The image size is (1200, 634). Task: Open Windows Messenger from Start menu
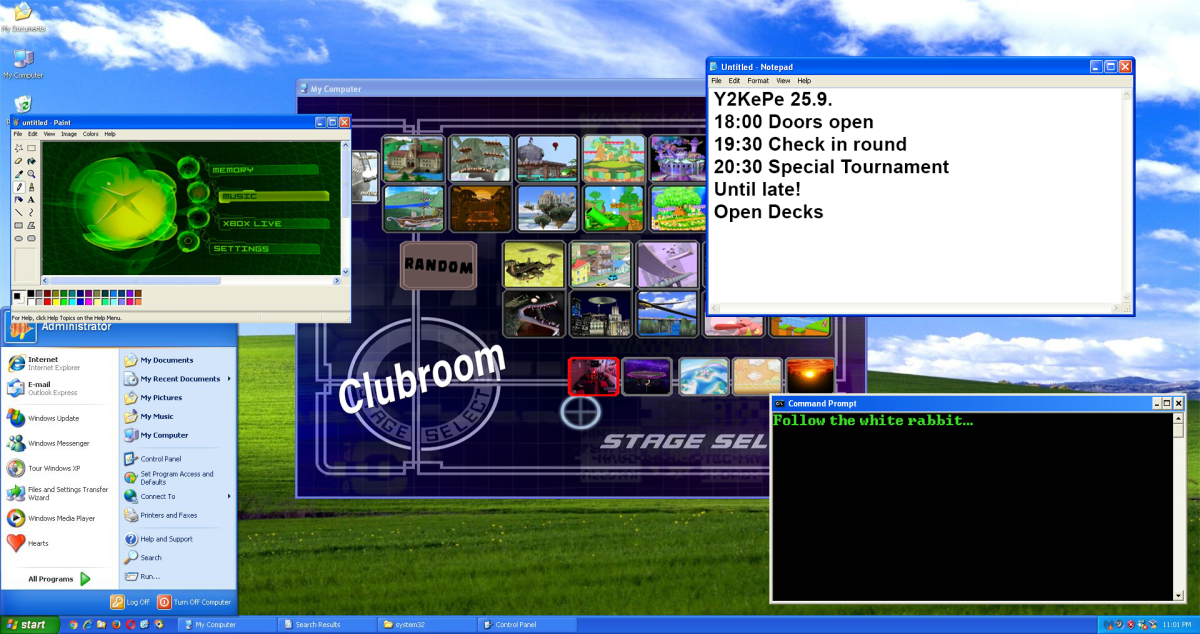[50, 443]
